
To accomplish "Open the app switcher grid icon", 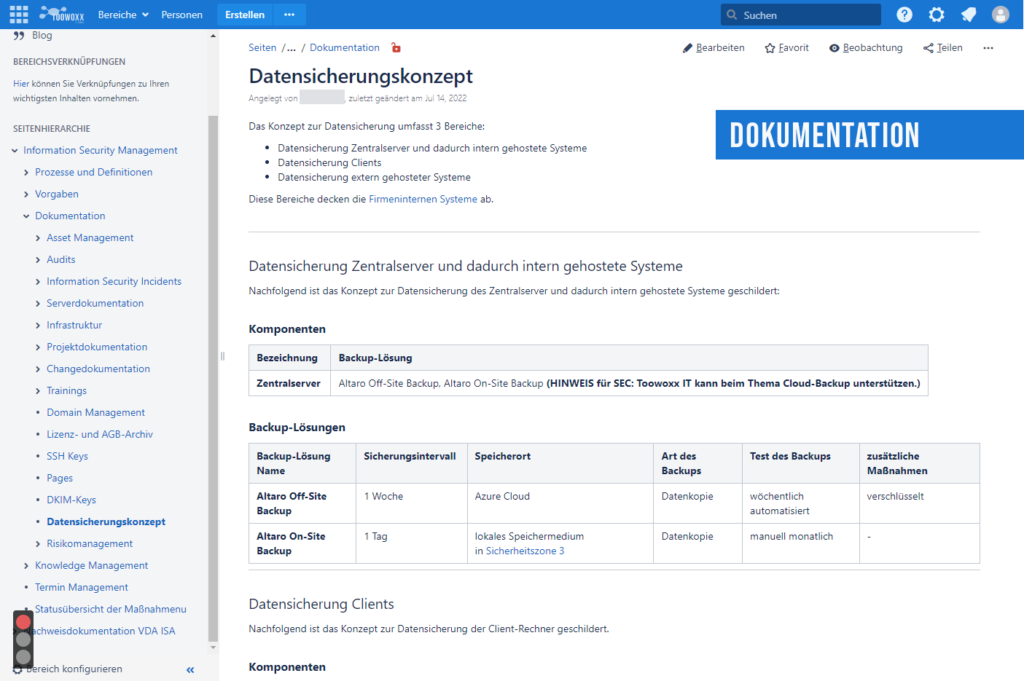I will pos(19,15).
